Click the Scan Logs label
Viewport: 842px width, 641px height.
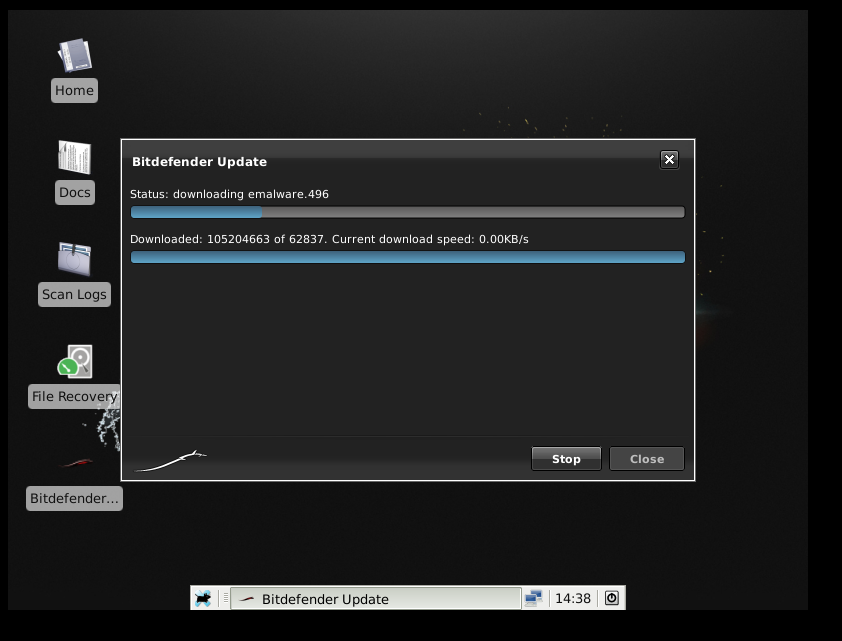click(x=74, y=294)
